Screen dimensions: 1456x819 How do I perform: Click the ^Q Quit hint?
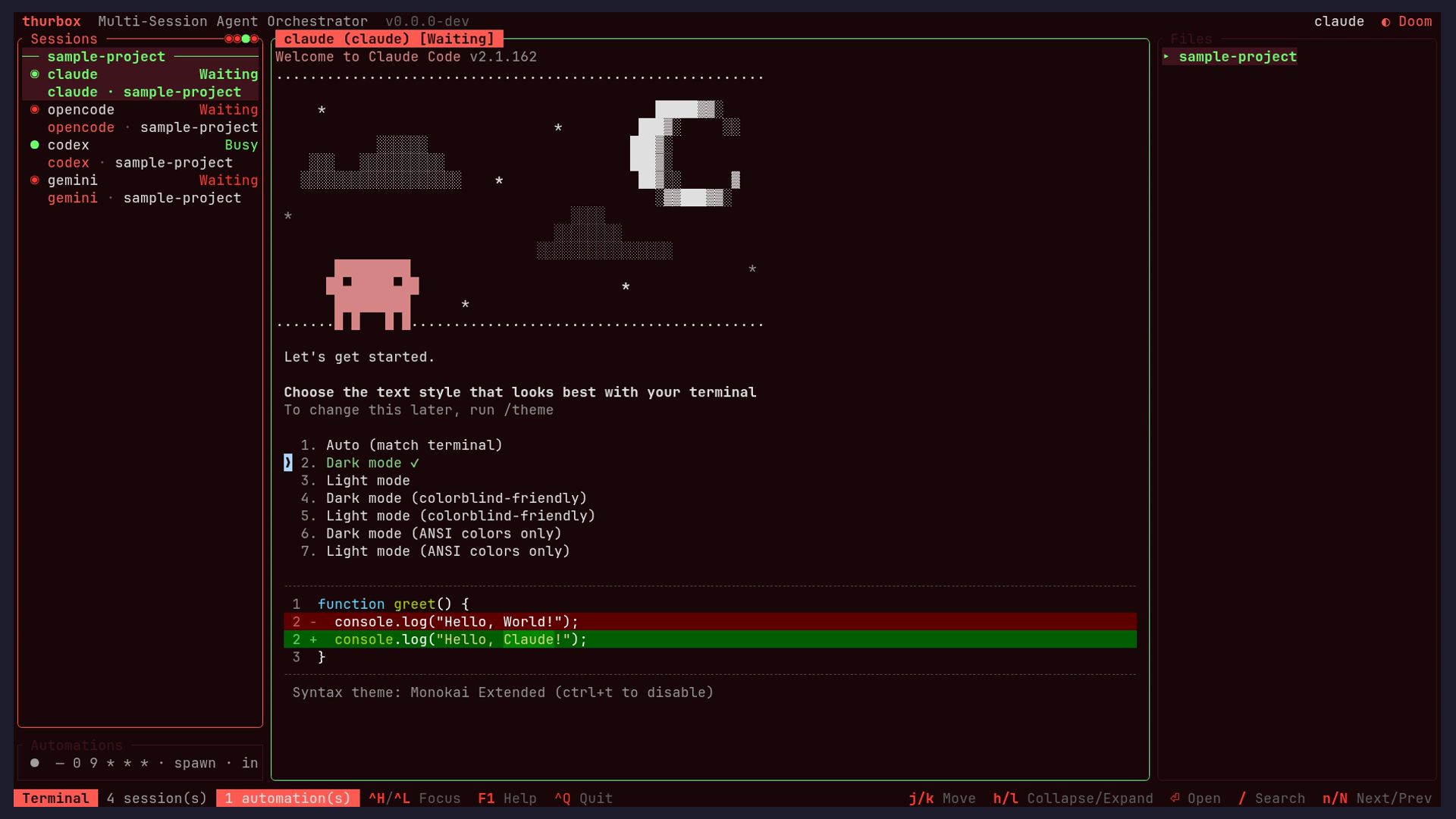[583, 799]
